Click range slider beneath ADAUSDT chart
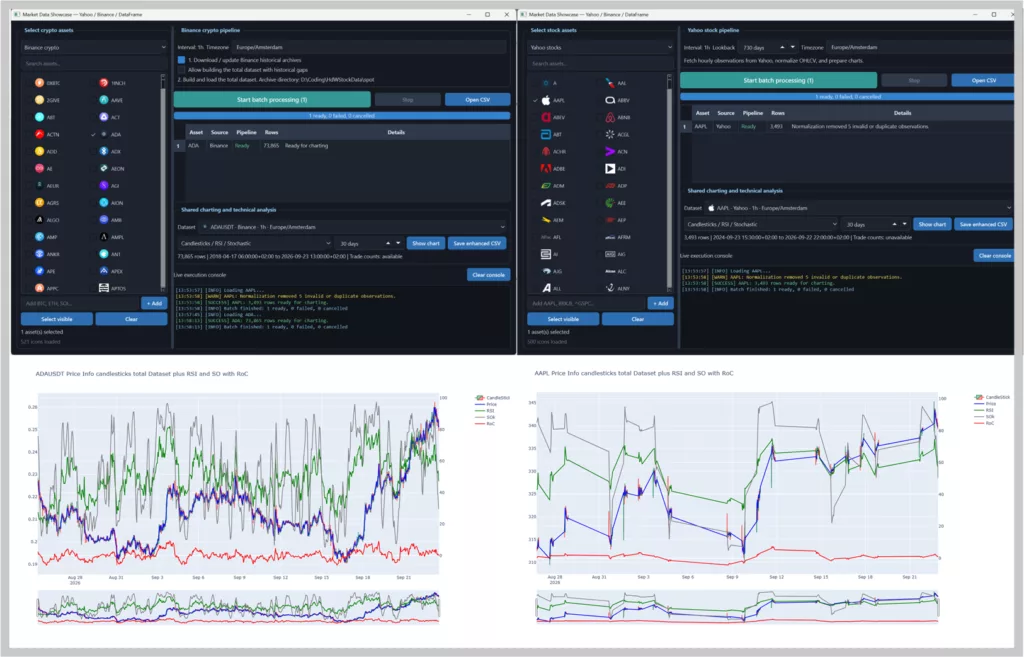1024x657 pixels. 238,607
